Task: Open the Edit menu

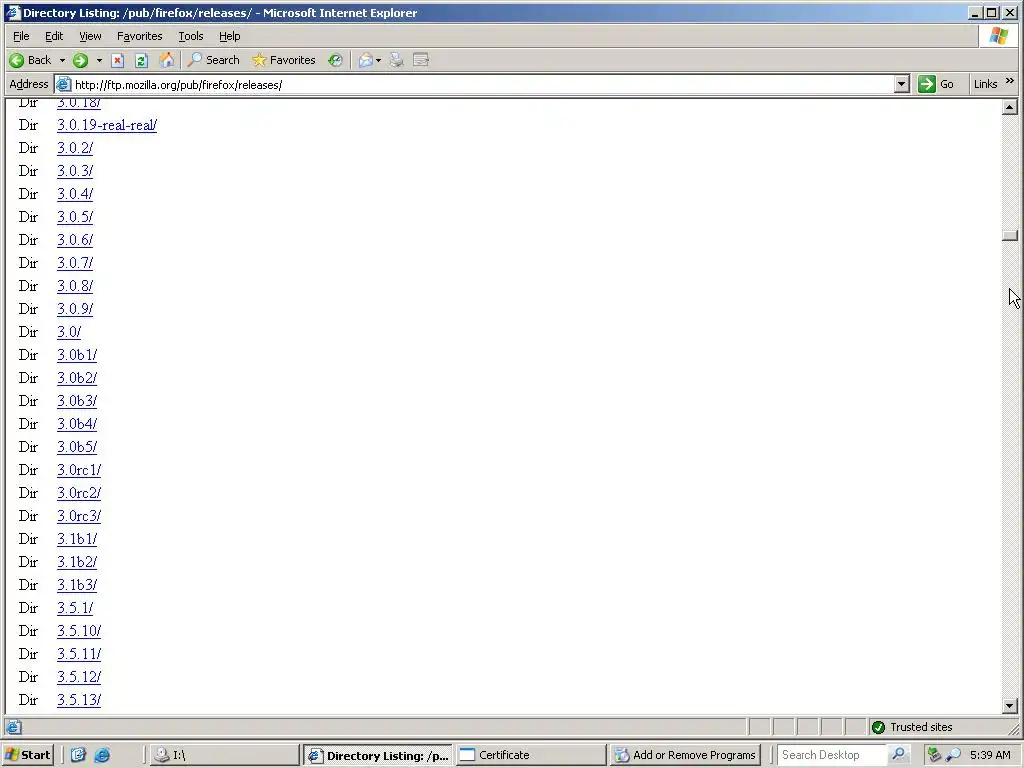Action: coord(54,36)
